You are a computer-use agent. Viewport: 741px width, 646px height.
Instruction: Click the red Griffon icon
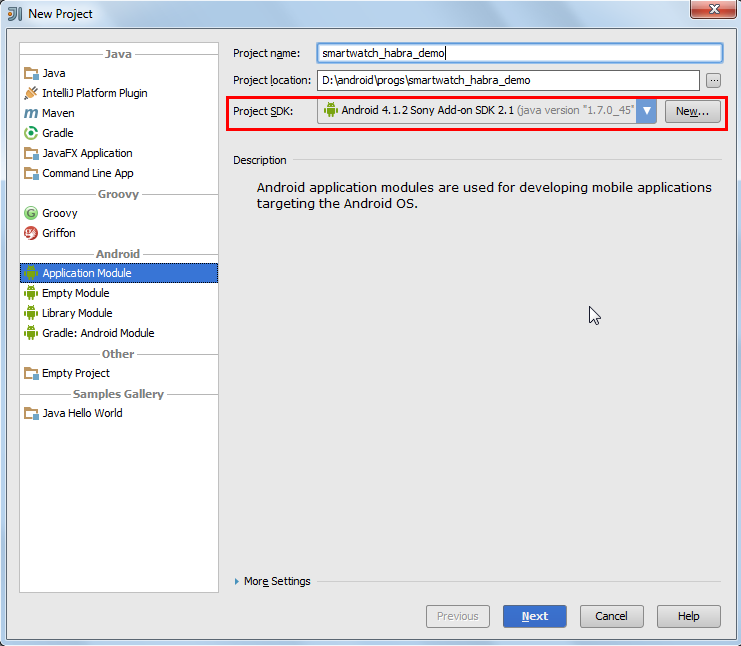coord(31,233)
